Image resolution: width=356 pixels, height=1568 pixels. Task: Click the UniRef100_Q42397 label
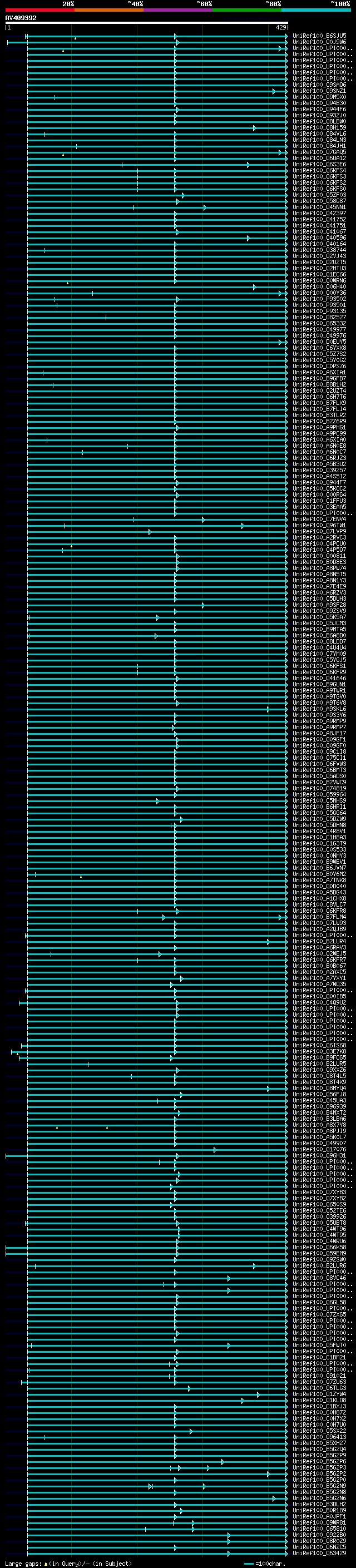click(319, 214)
